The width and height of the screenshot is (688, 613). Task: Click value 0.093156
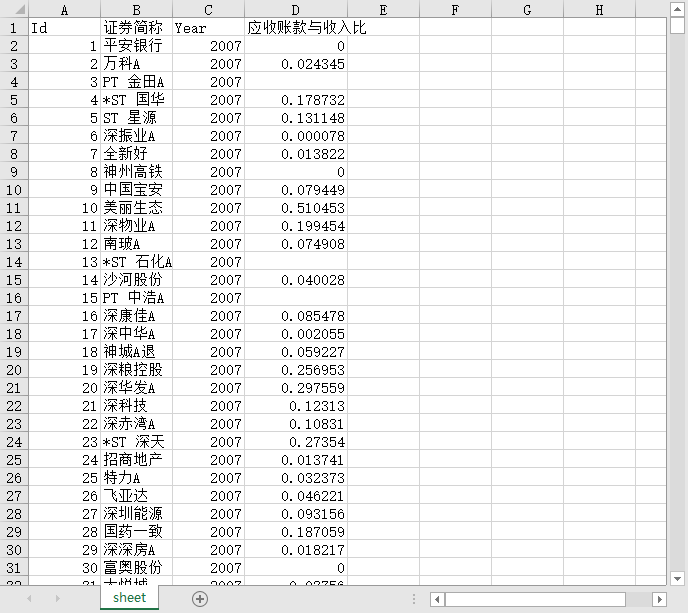point(296,514)
